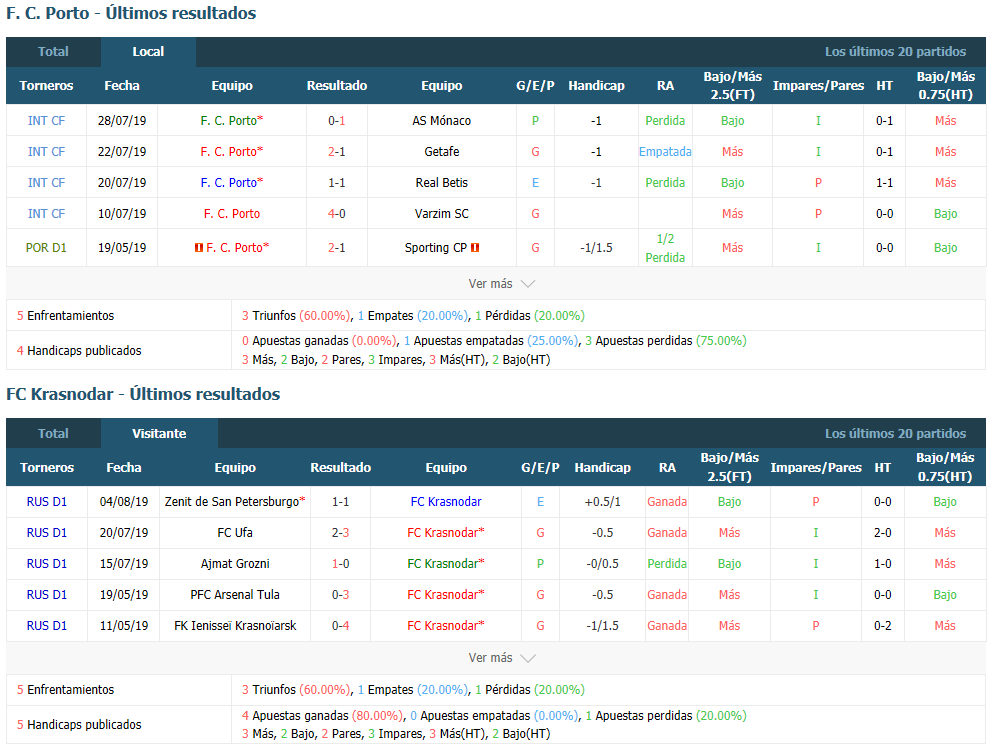The image size is (999, 753).
Task: Click Sporting CP team name
Action: (x=436, y=248)
